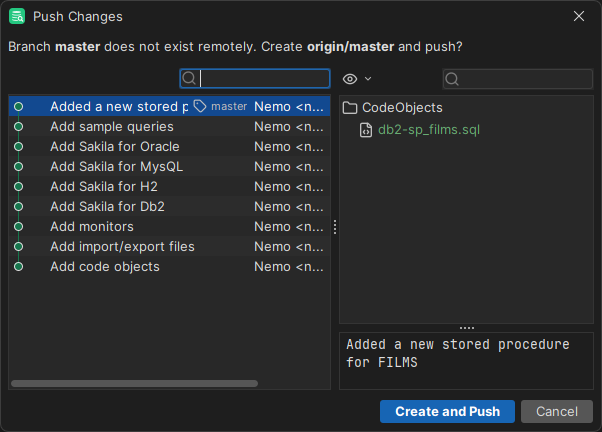Click the vertical splitter handle between panels
Viewport: 602px width, 432px height.
tap(335, 228)
